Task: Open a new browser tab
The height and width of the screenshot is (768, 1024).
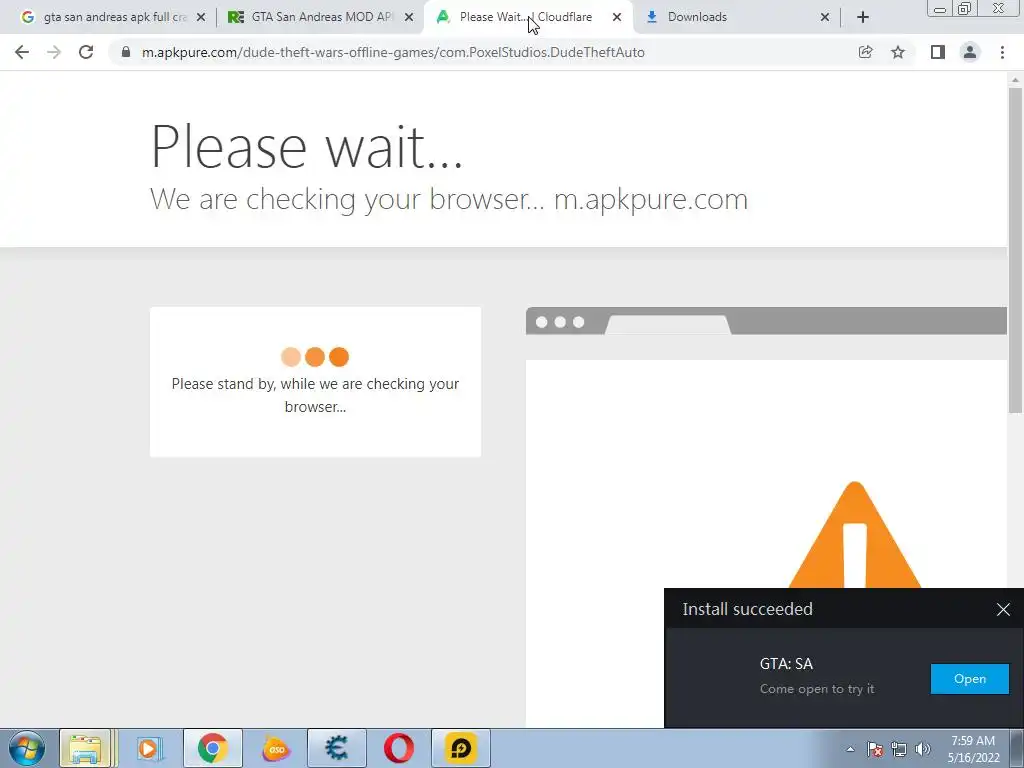Action: click(863, 17)
